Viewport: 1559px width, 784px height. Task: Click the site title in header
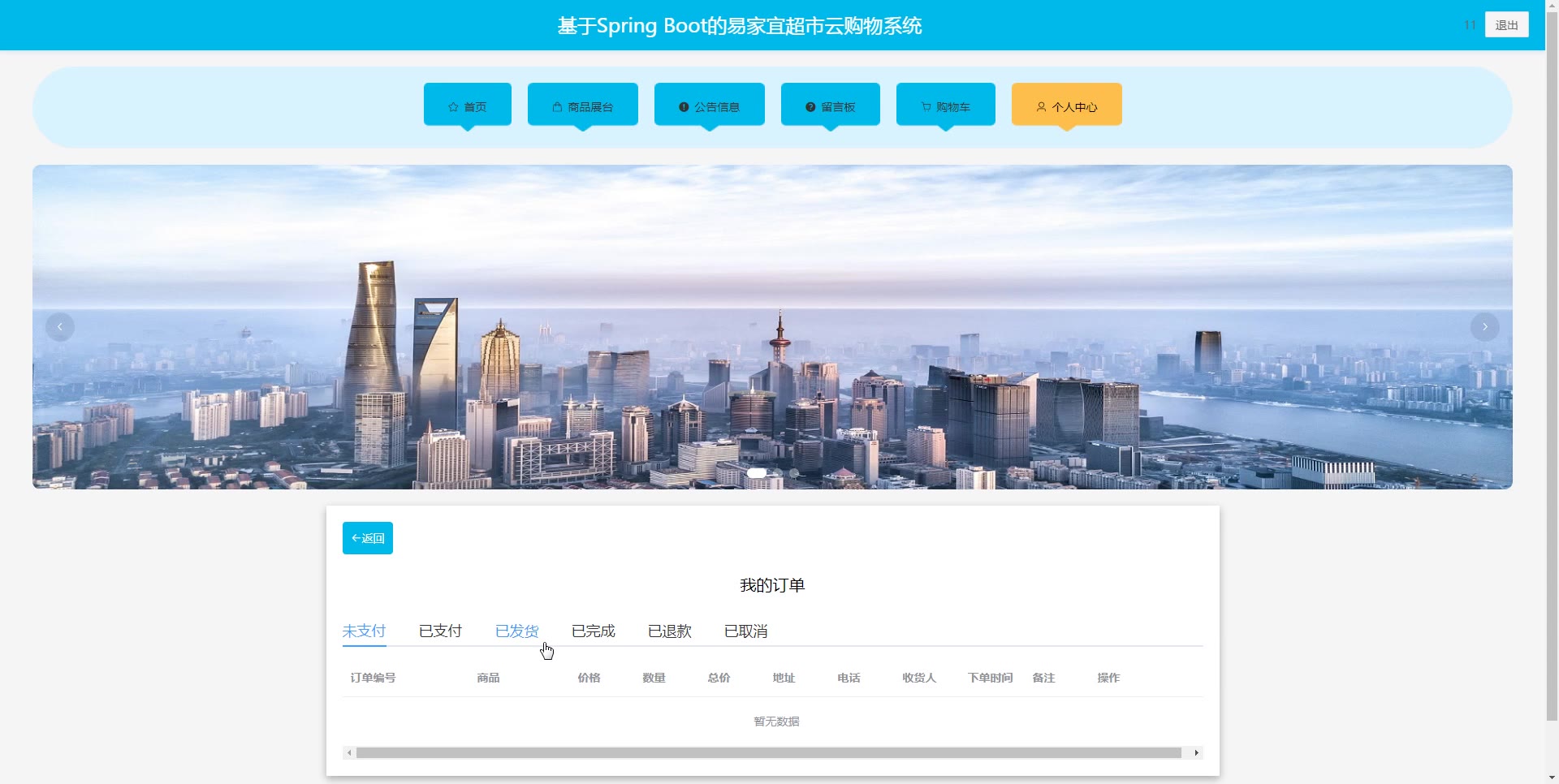point(739,25)
